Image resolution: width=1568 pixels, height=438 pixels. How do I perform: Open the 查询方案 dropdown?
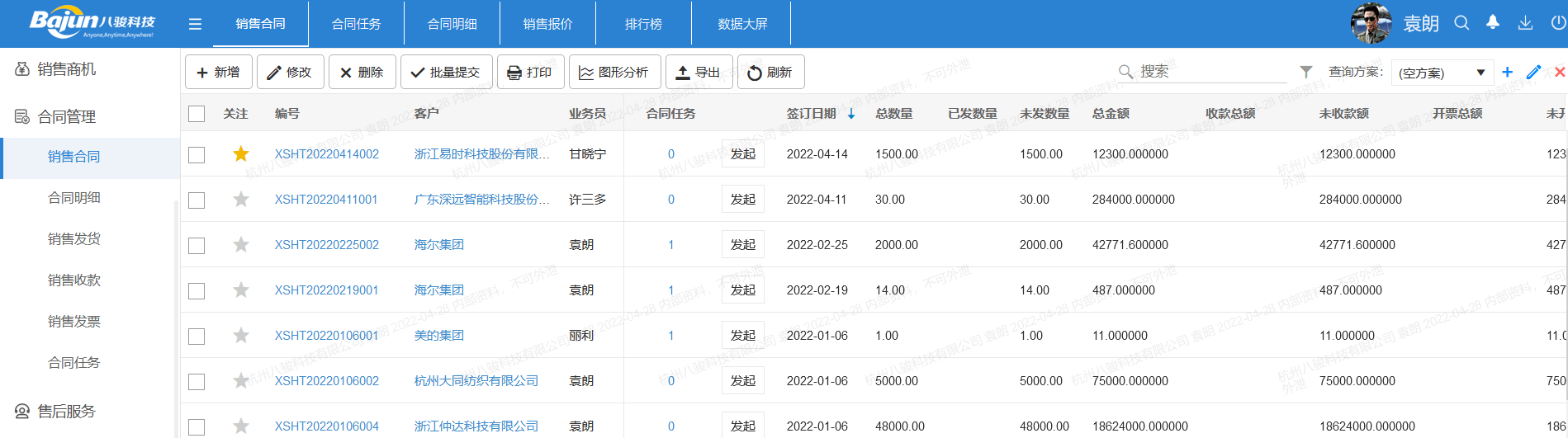[1442, 73]
